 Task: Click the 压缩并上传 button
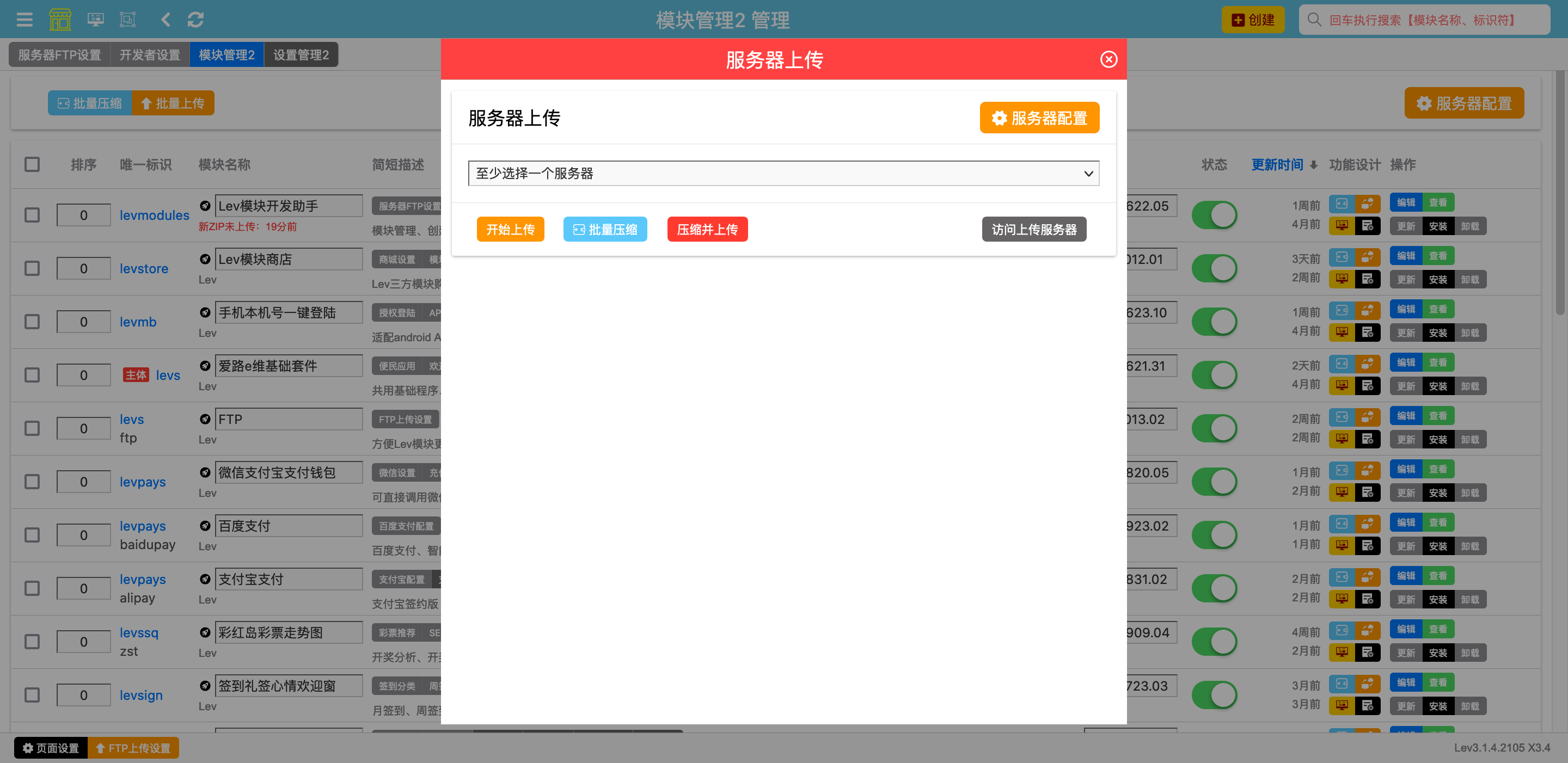click(707, 229)
